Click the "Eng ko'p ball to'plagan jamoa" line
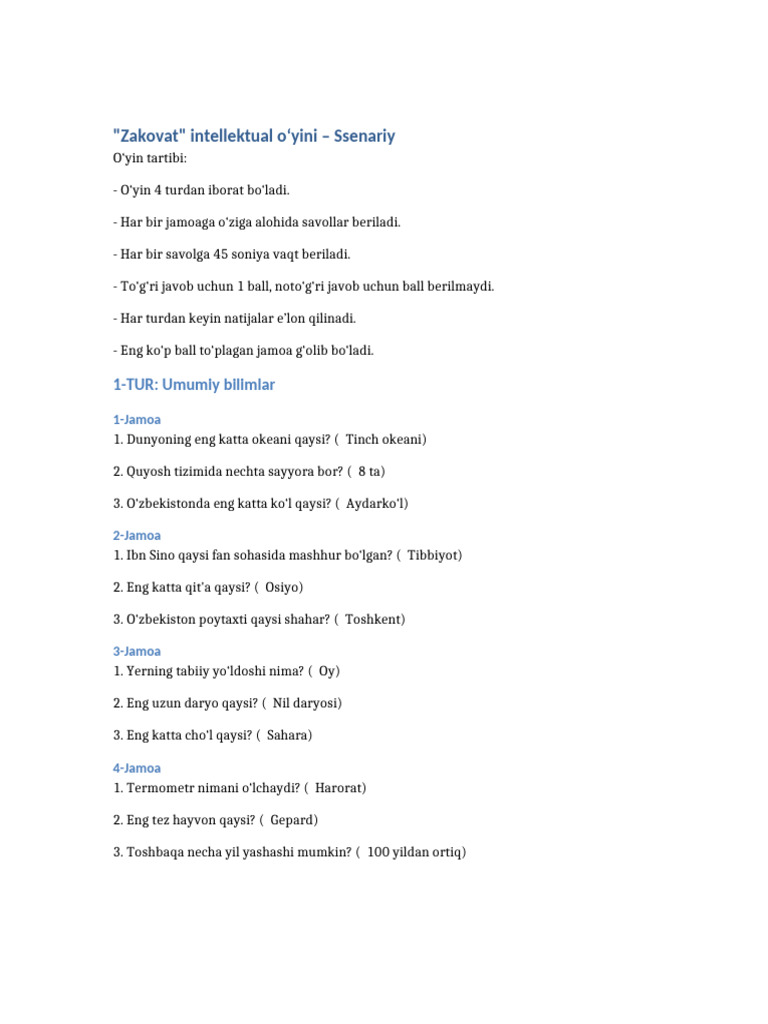The image size is (768, 1024). (x=243, y=350)
